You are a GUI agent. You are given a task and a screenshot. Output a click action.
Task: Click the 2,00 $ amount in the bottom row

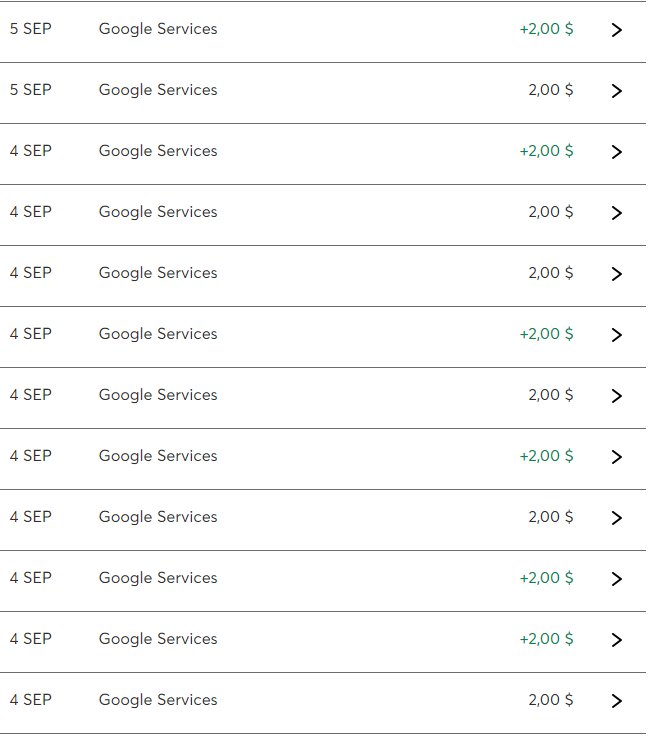550,700
